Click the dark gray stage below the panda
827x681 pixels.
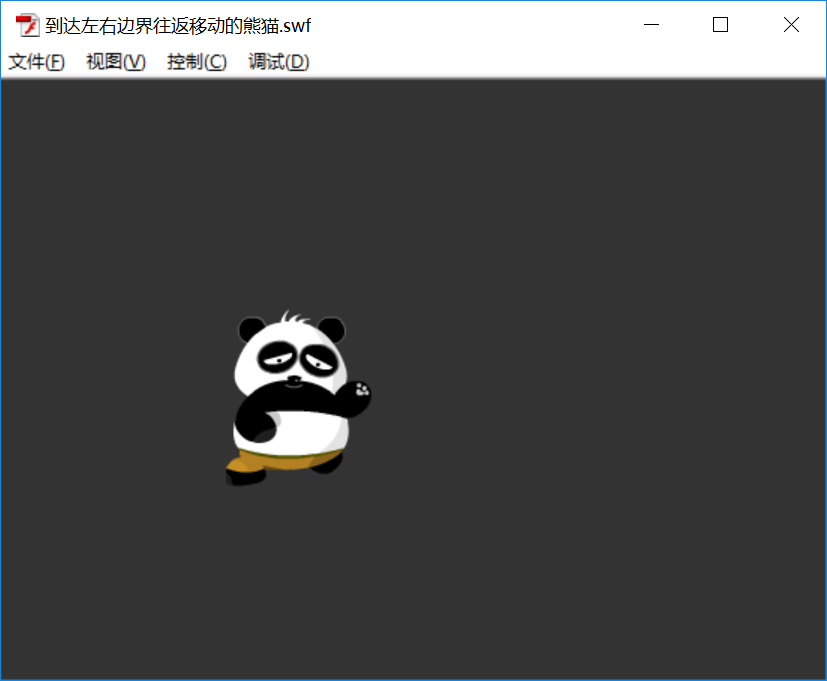click(300, 570)
